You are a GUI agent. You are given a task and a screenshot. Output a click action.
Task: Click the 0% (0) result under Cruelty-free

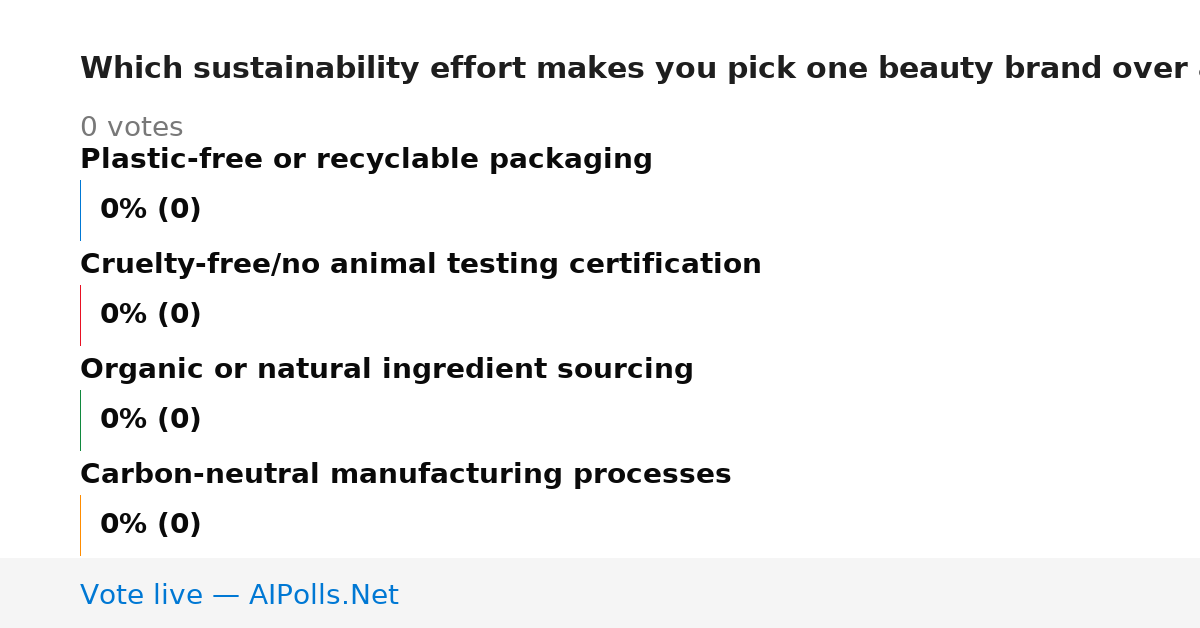pyautogui.click(x=151, y=315)
